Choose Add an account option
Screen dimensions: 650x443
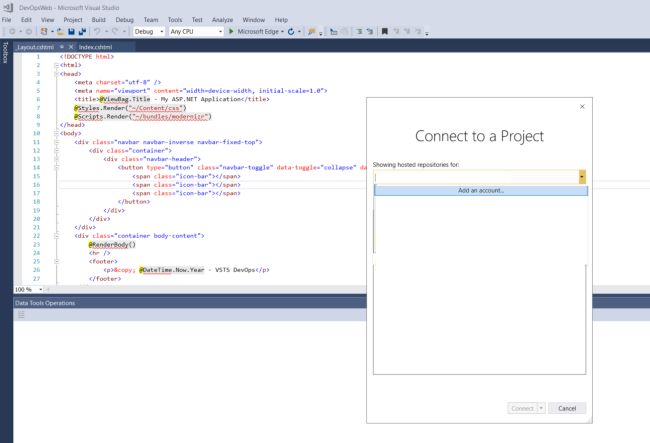click(480, 190)
